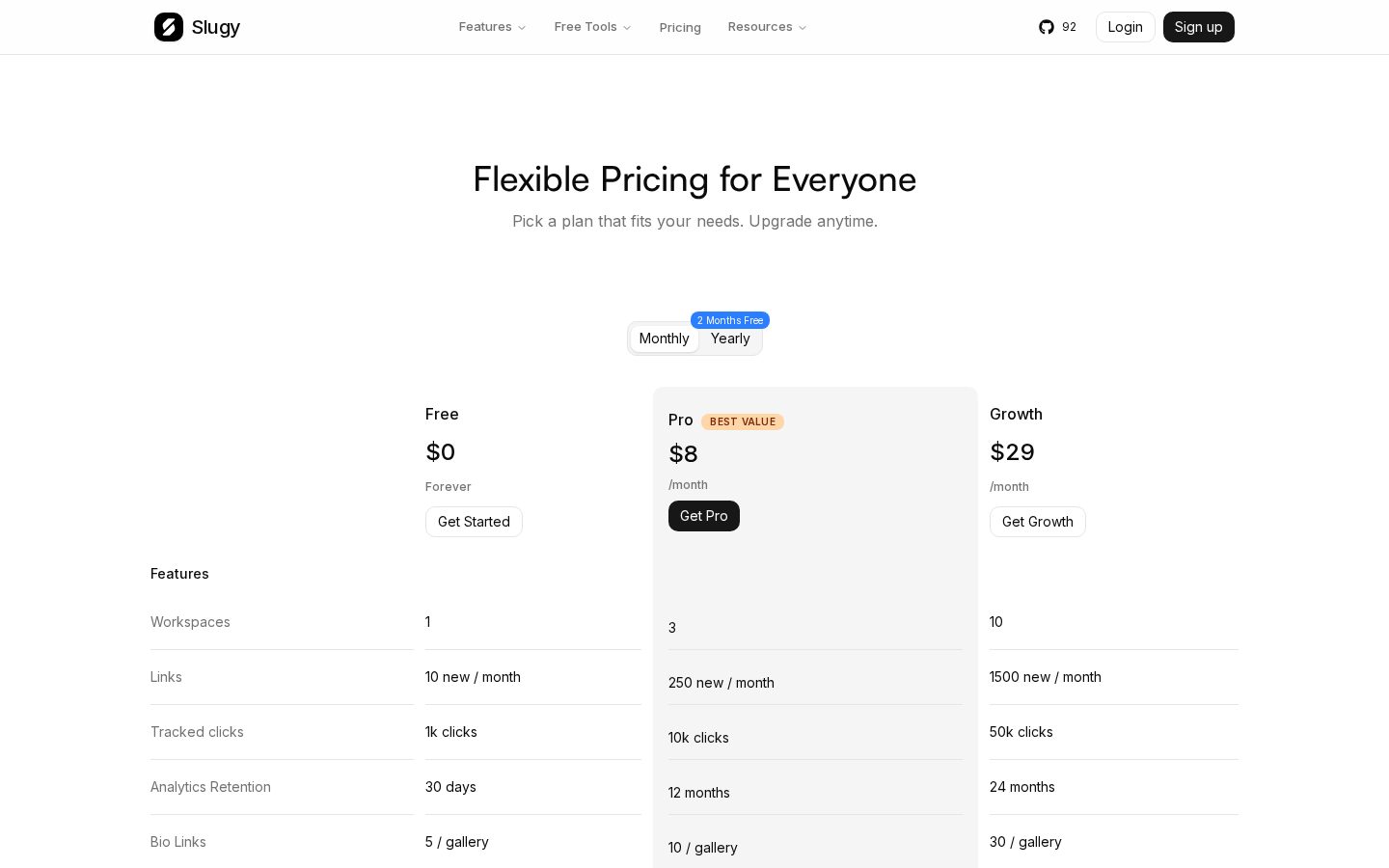Click Get Started on Free plan
This screenshot has width=1389, height=868.
point(474,522)
